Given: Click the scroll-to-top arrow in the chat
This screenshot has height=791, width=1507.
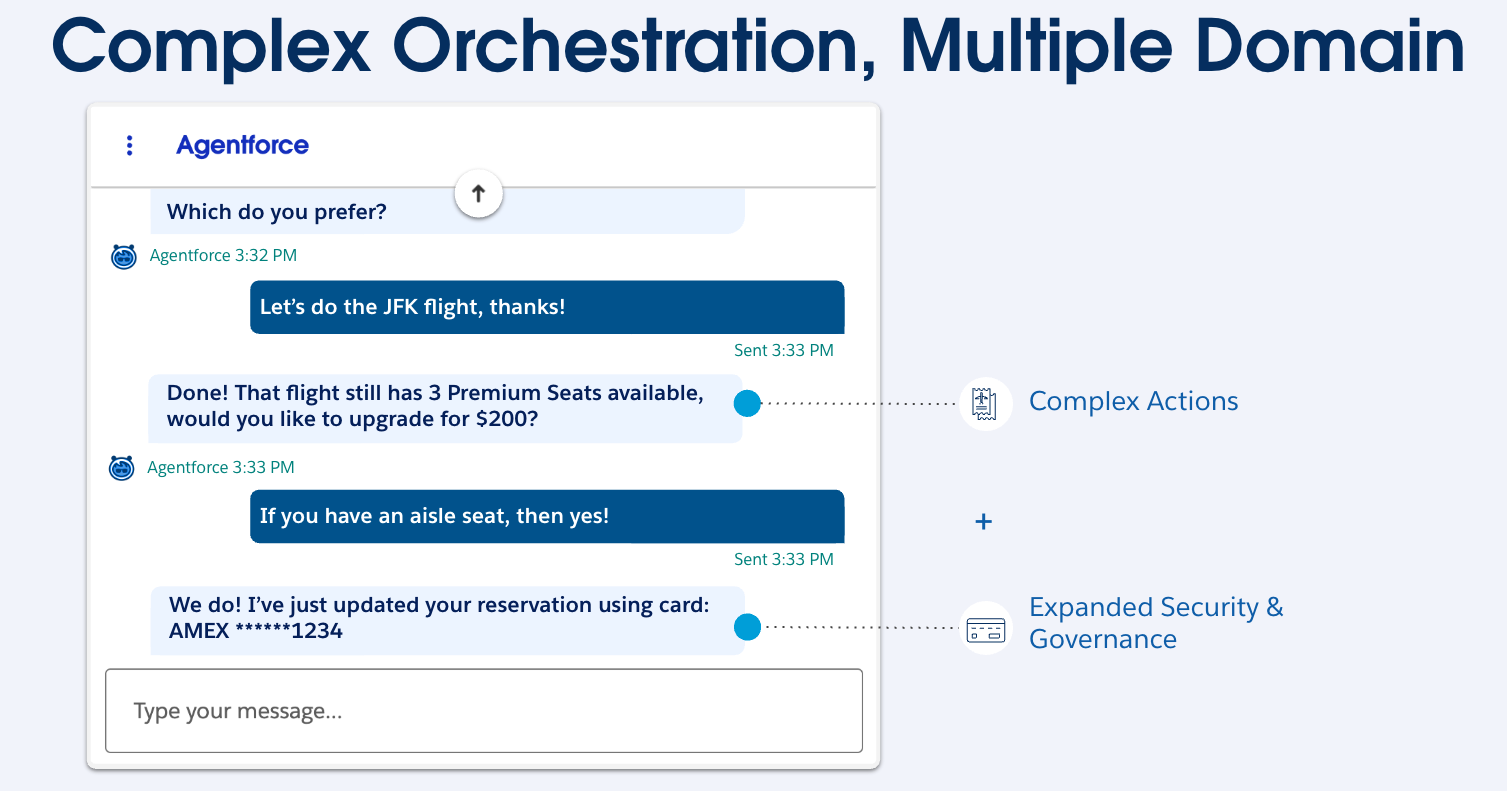Looking at the screenshot, I should [x=478, y=193].
